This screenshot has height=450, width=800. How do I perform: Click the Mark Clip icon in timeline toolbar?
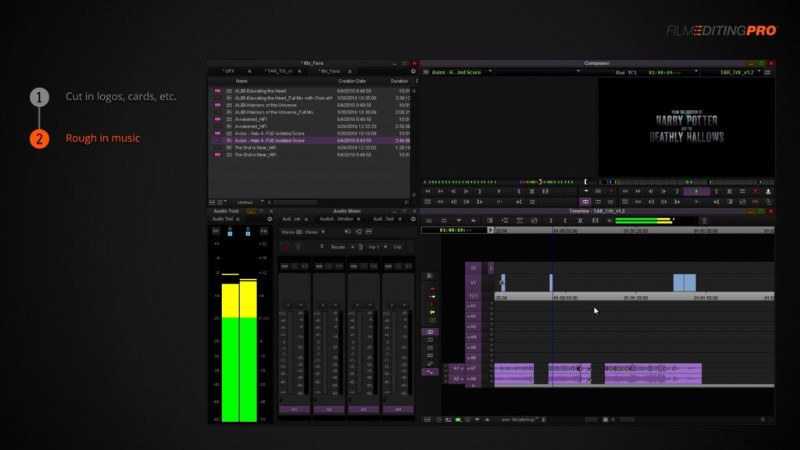[580, 221]
